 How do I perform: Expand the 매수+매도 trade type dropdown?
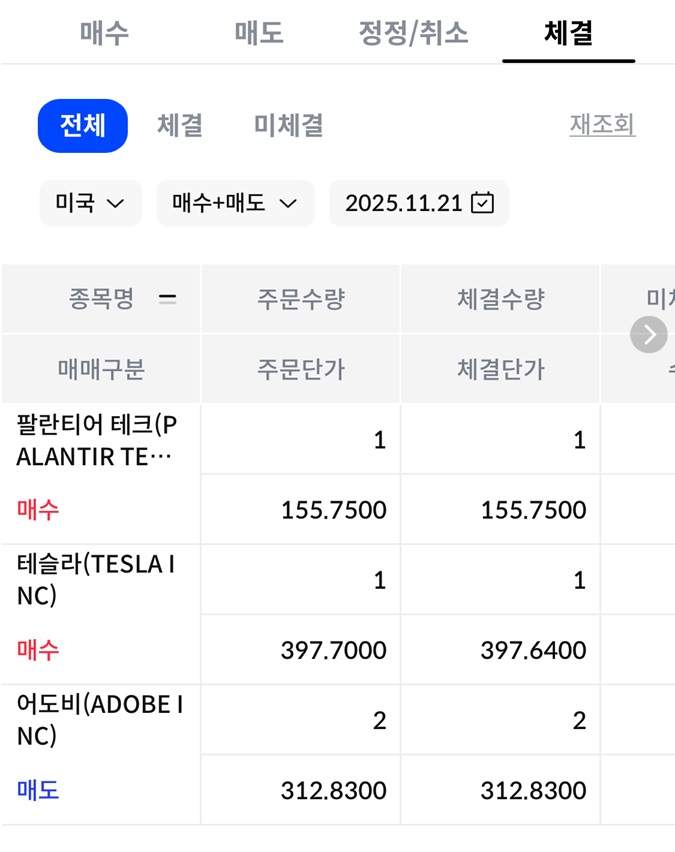(235, 203)
